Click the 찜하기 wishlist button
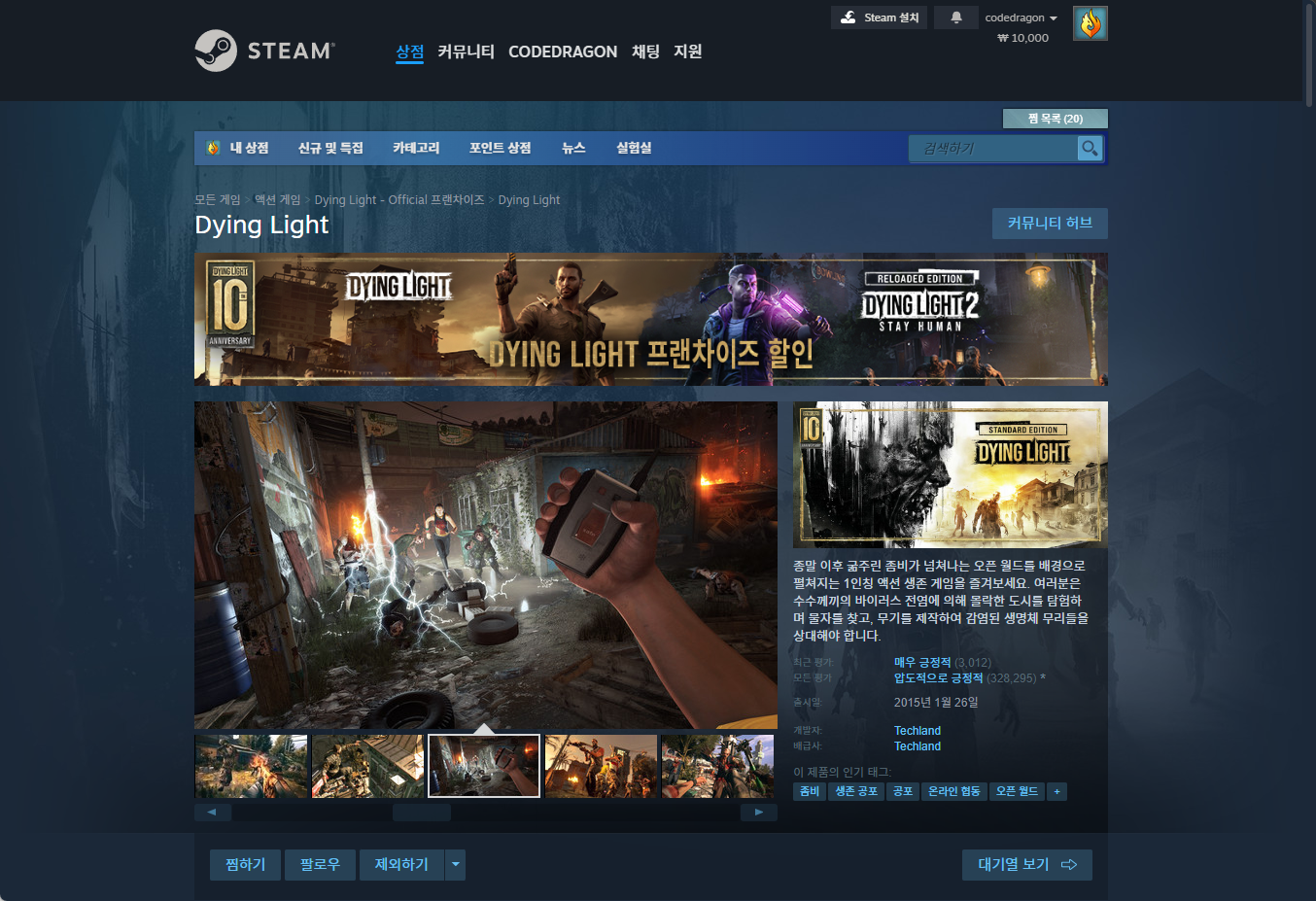1316x901 pixels. (x=245, y=865)
